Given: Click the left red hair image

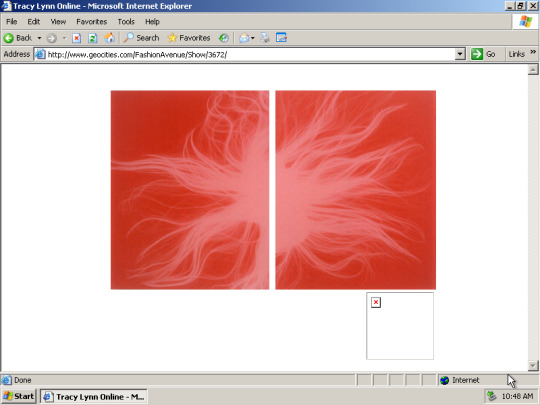Looking at the screenshot, I should coord(190,190).
